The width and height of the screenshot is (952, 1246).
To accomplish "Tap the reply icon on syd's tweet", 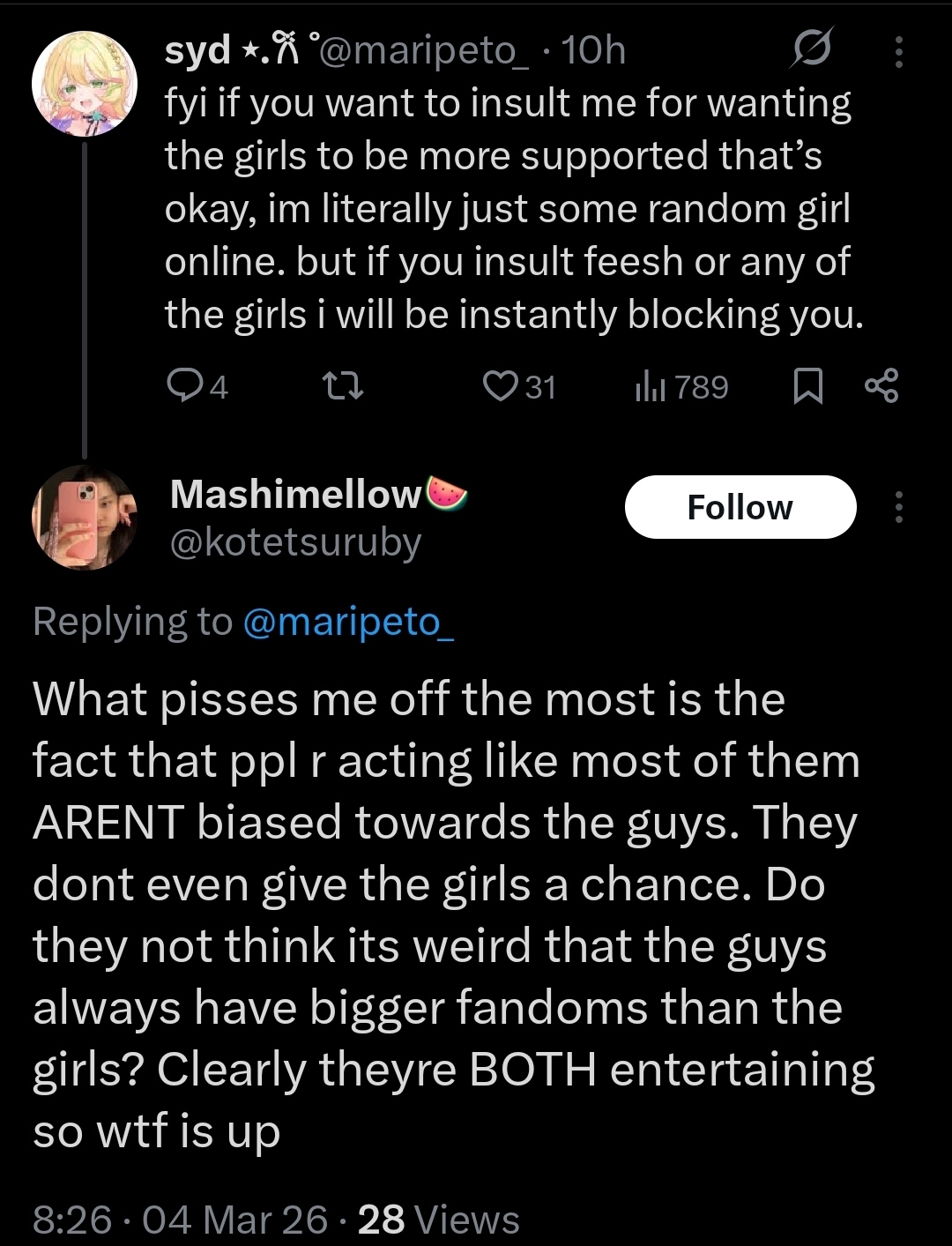I will [x=184, y=386].
